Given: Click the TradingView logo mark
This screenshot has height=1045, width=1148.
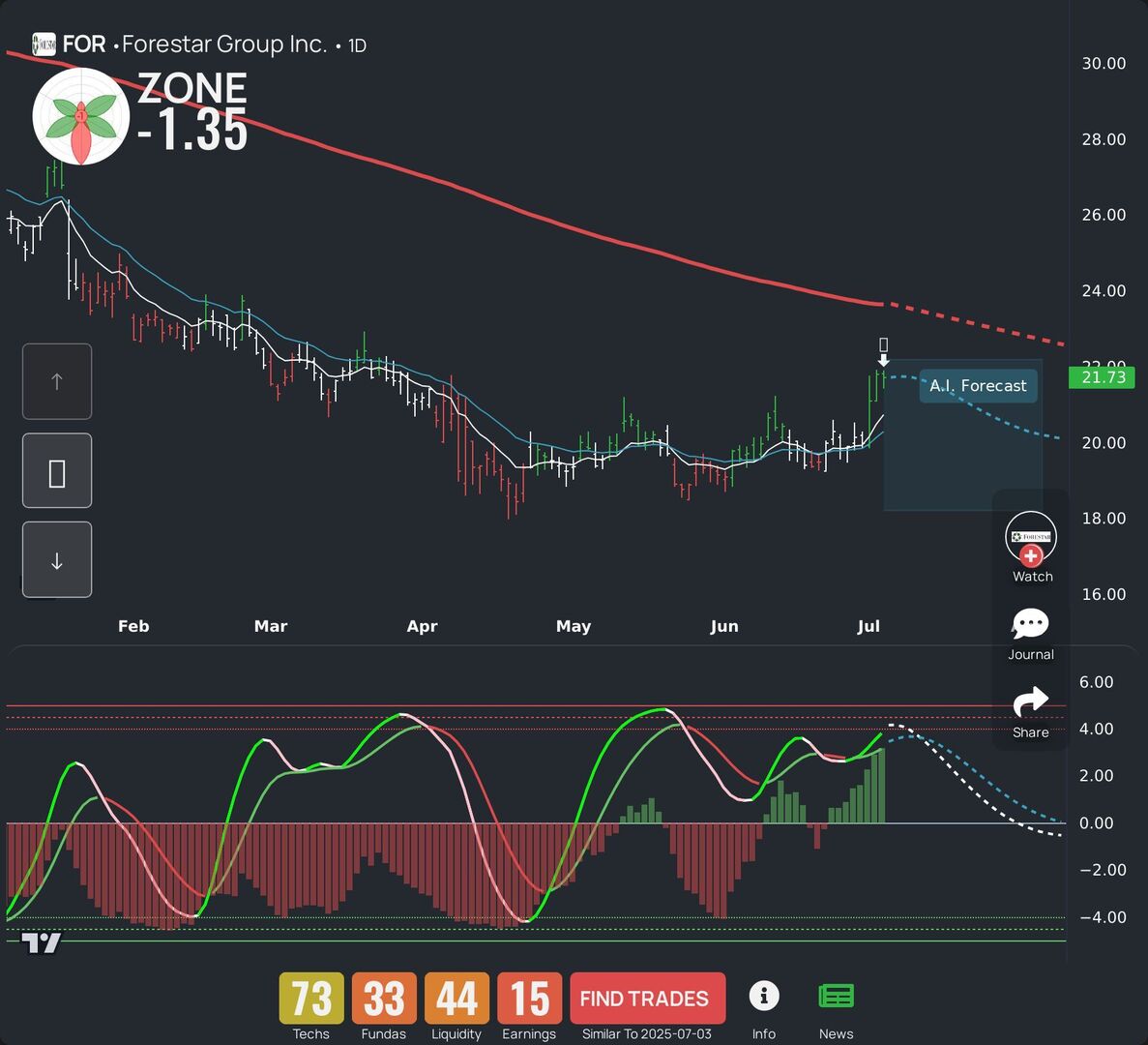Looking at the screenshot, I should [x=41, y=943].
